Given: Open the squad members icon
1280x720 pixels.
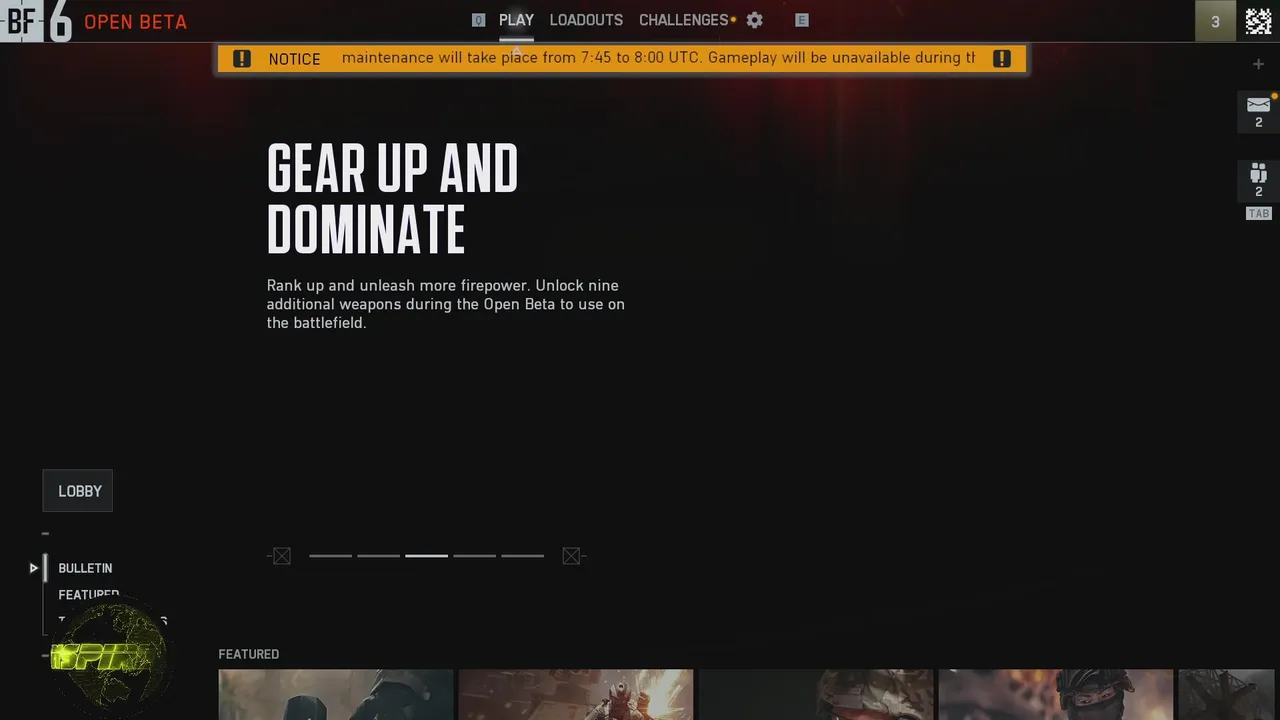Looking at the screenshot, I should [1258, 173].
